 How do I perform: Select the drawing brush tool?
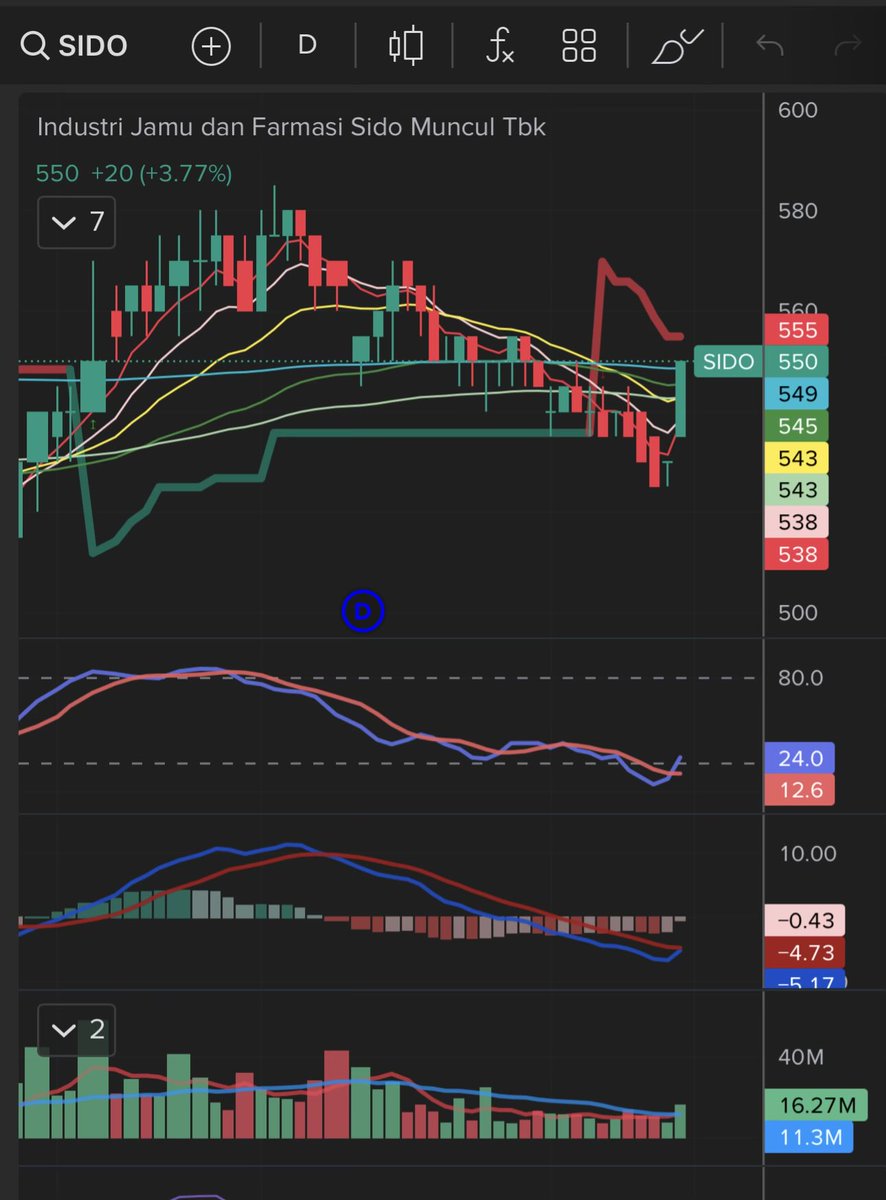pyautogui.click(x=677, y=46)
